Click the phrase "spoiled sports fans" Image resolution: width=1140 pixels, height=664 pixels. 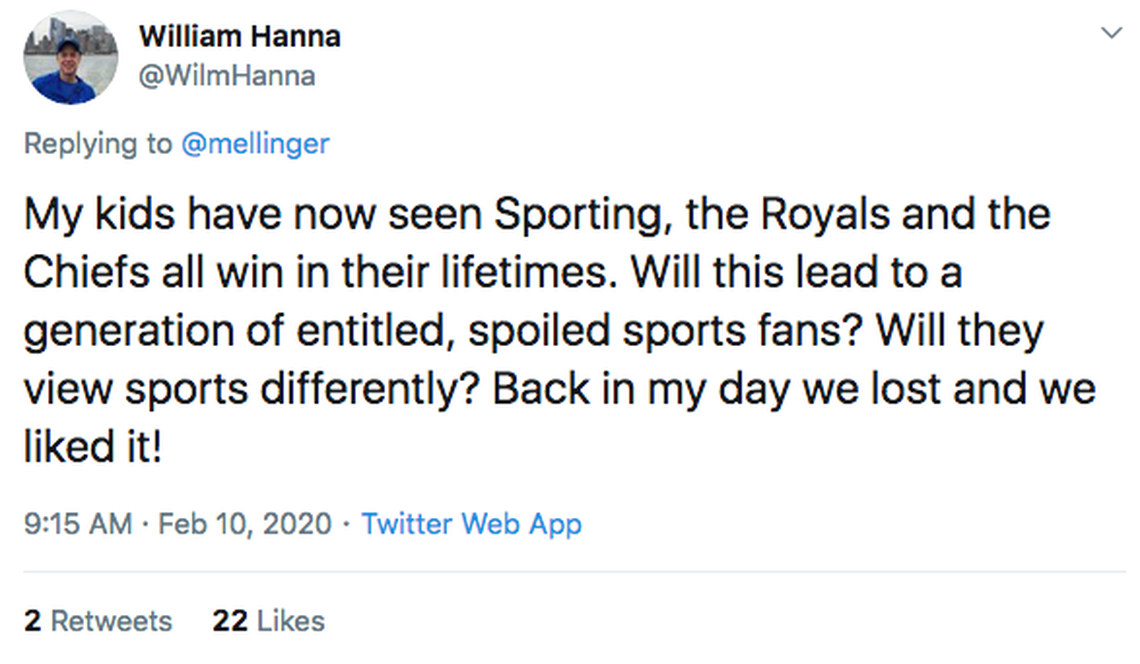654,331
